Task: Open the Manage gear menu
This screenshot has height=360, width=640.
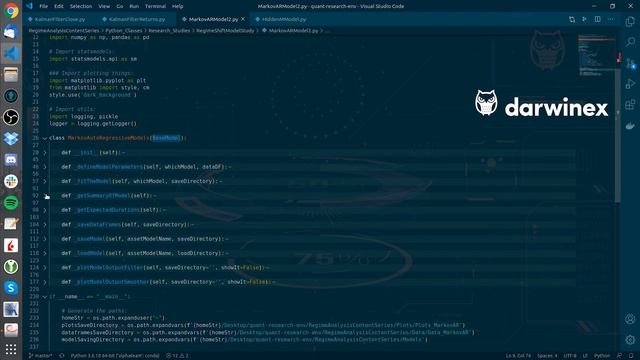Action: point(630,340)
